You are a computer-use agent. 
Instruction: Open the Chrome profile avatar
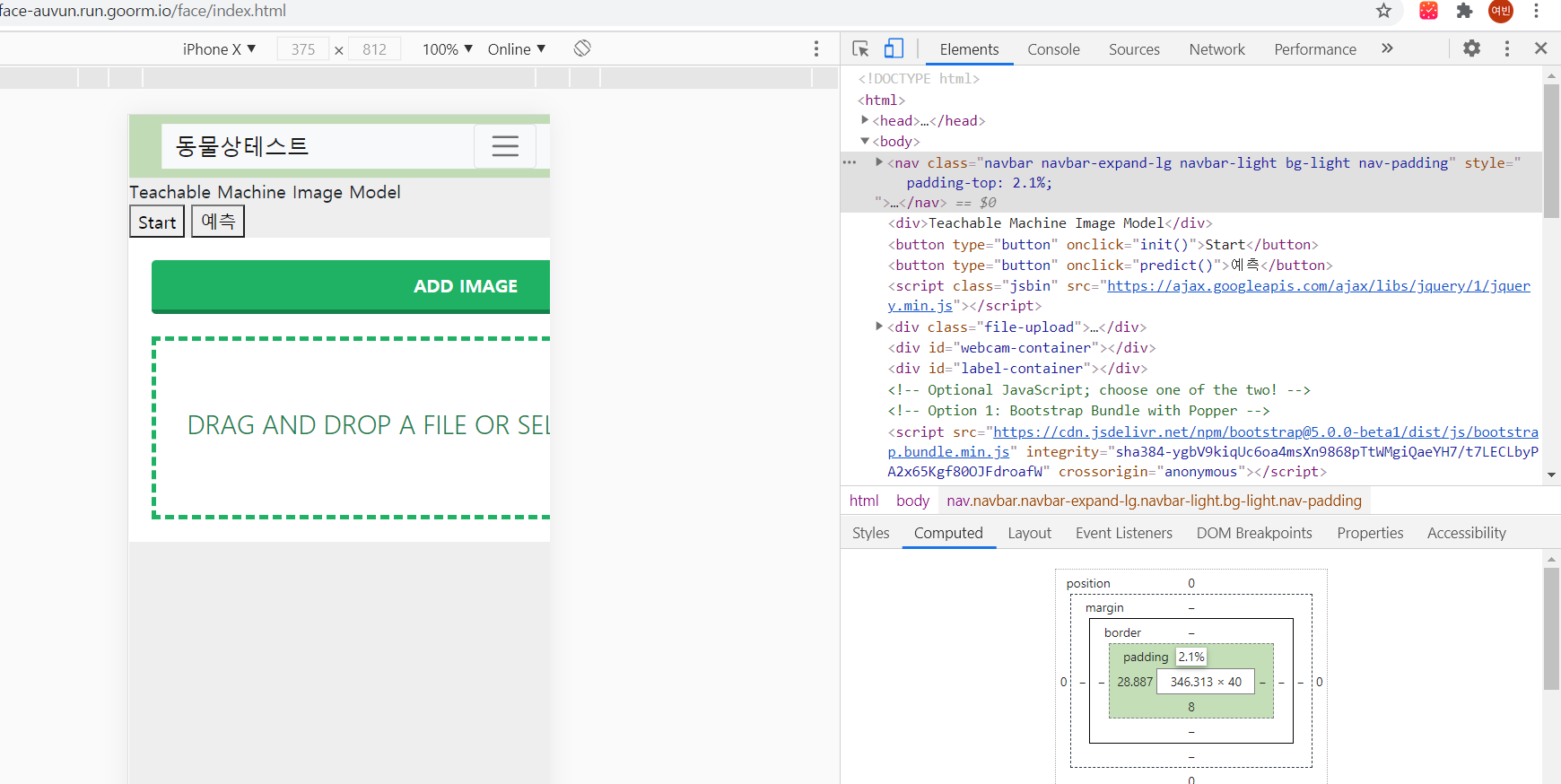click(1501, 11)
